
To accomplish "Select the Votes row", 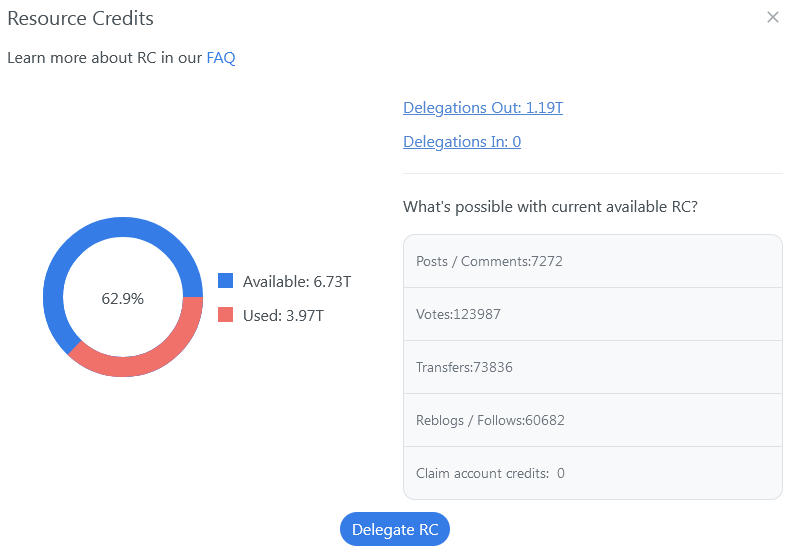I will tap(592, 314).
